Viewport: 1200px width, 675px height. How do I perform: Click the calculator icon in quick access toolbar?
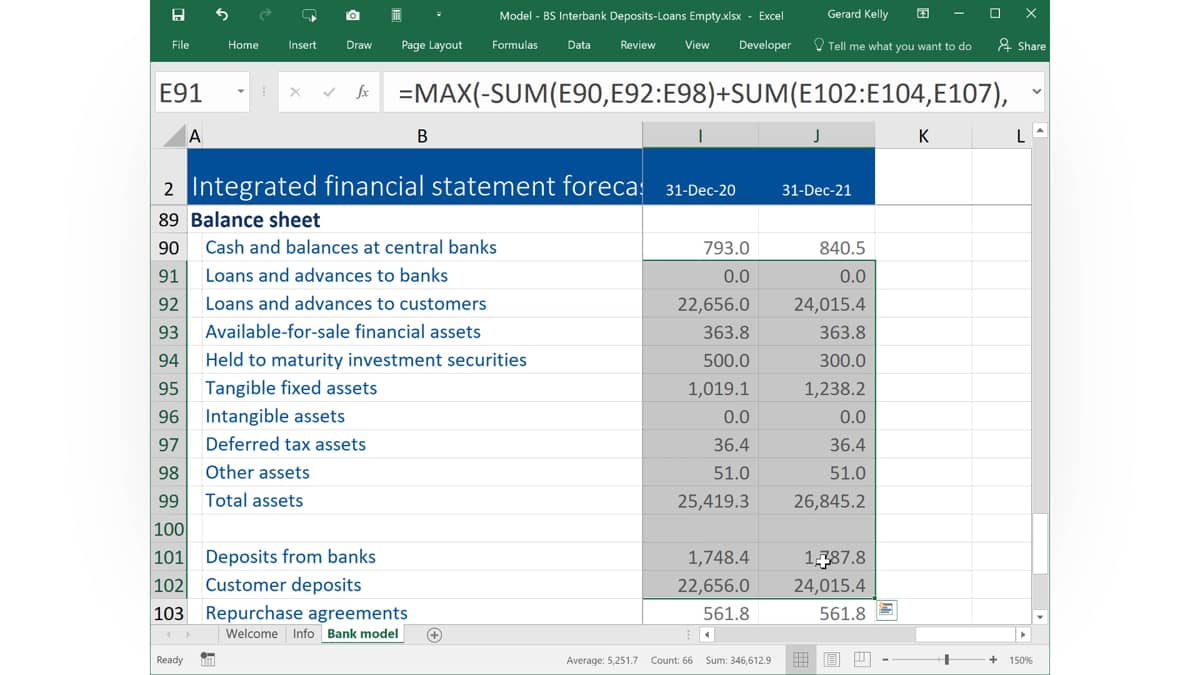point(396,15)
